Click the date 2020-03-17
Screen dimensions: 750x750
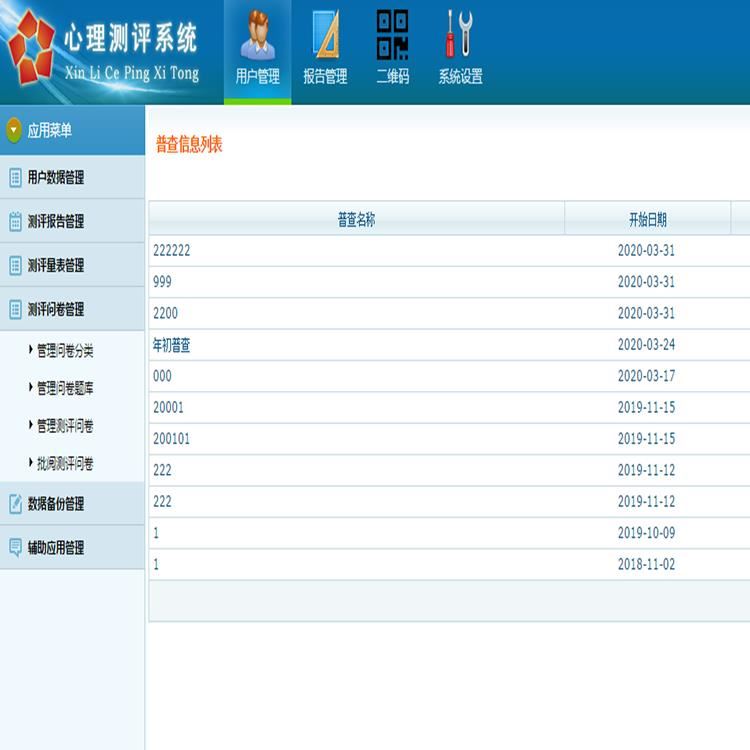[x=646, y=376]
